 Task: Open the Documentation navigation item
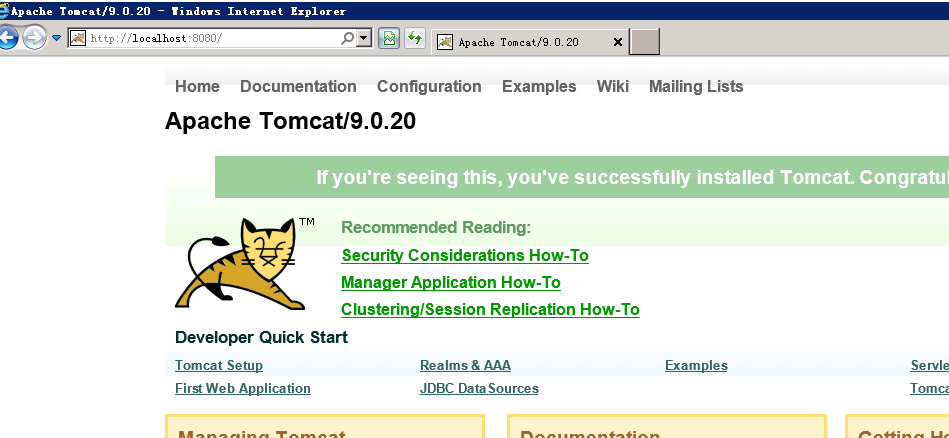pos(298,87)
